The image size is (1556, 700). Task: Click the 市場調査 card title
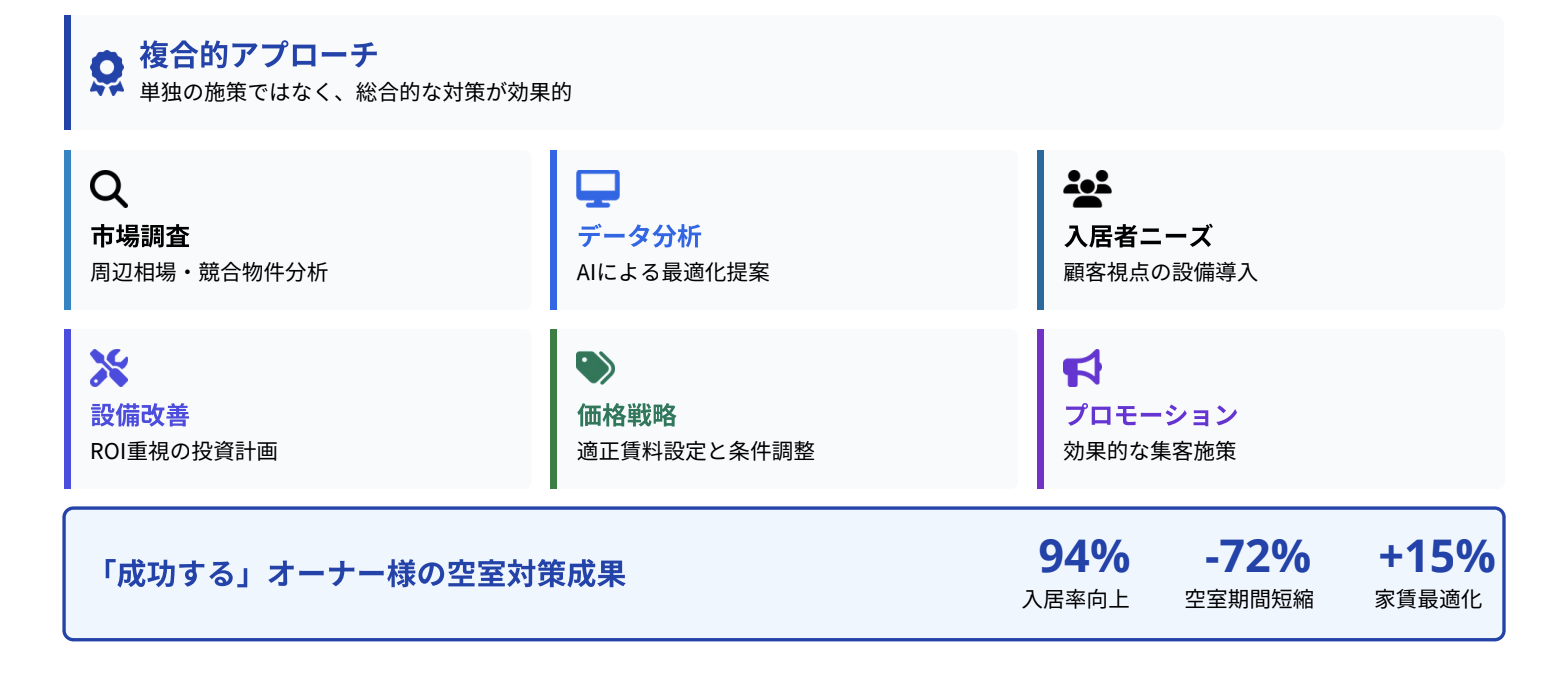pyautogui.click(x=140, y=237)
